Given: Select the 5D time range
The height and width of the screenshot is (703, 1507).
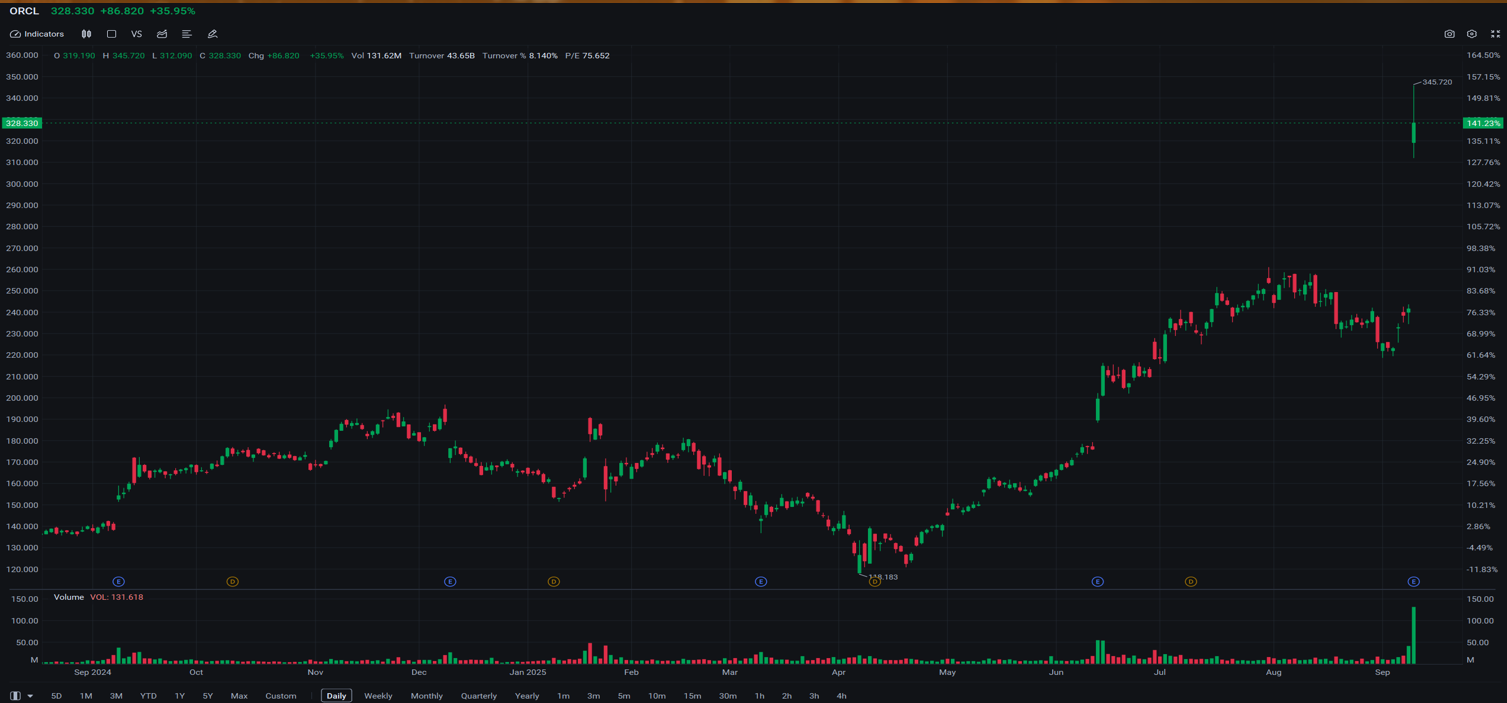Looking at the screenshot, I should tap(56, 696).
